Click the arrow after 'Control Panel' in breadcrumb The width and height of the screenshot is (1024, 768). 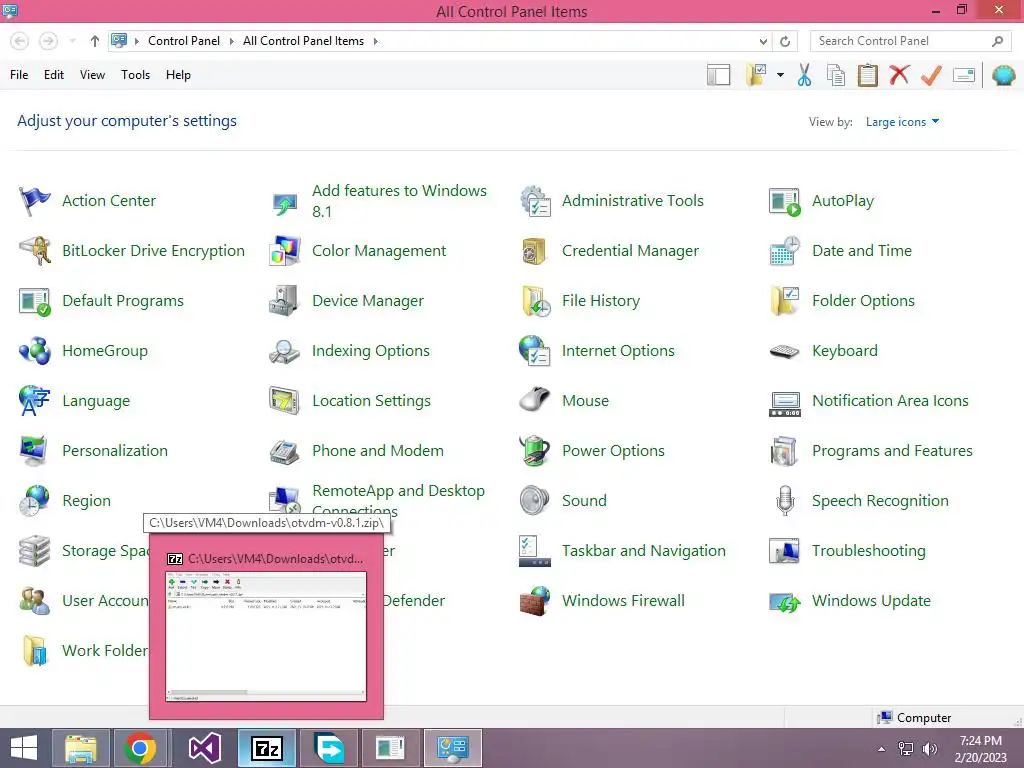231,41
